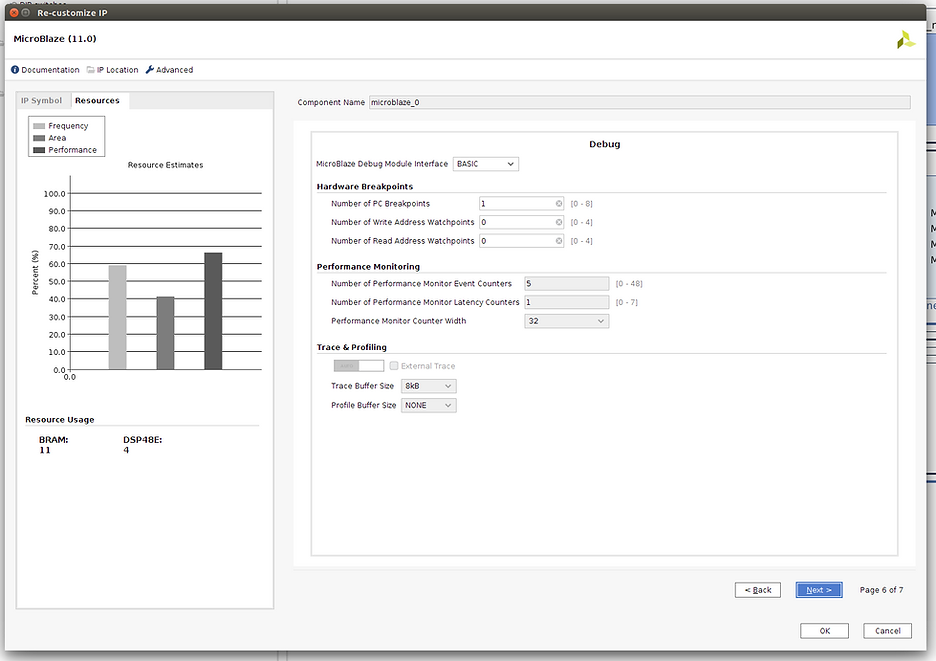Switch to the IP Symbol tab

(42, 101)
